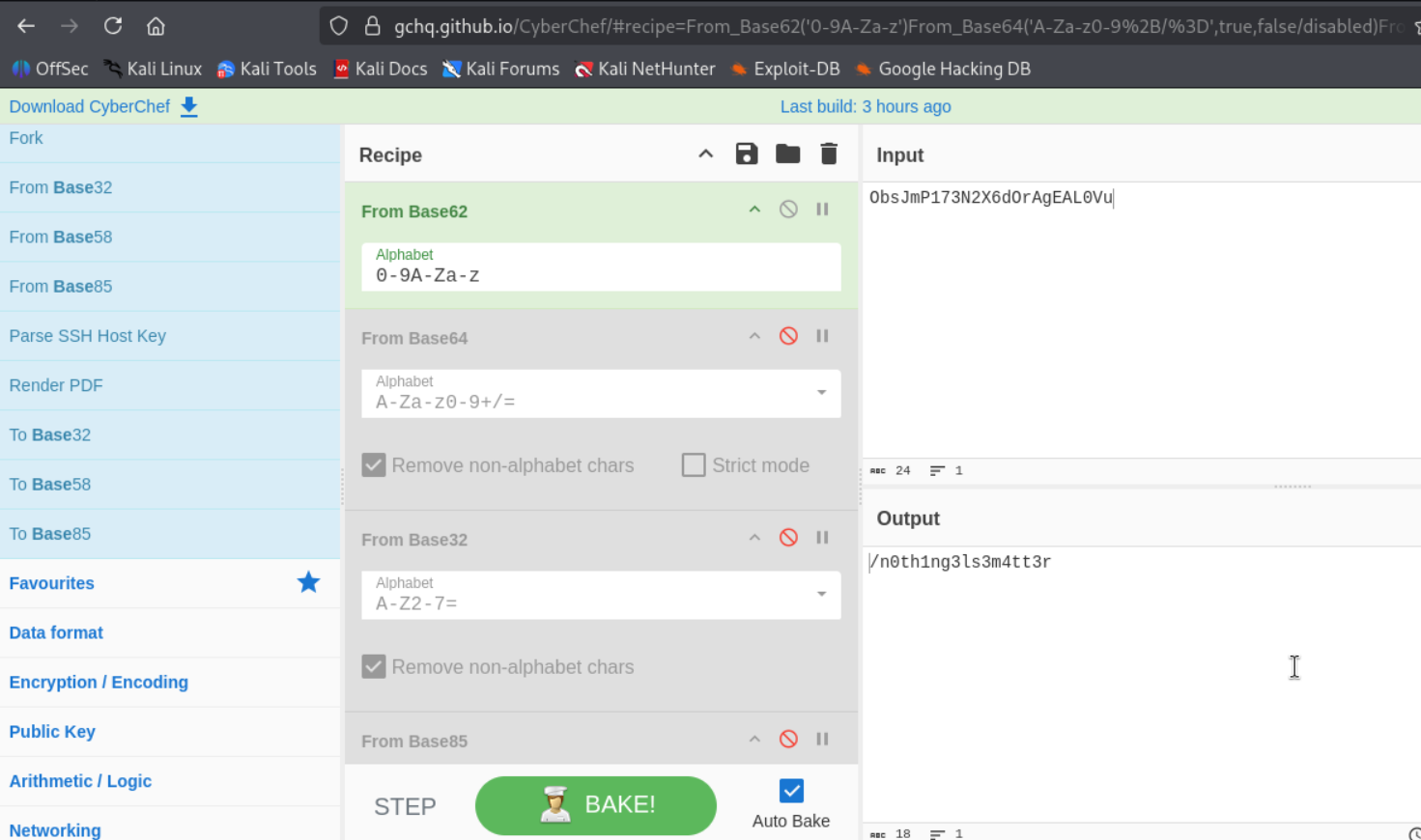This screenshot has width=1421, height=840.
Task: Set breakpoint on From Base64
Action: (x=822, y=336)
